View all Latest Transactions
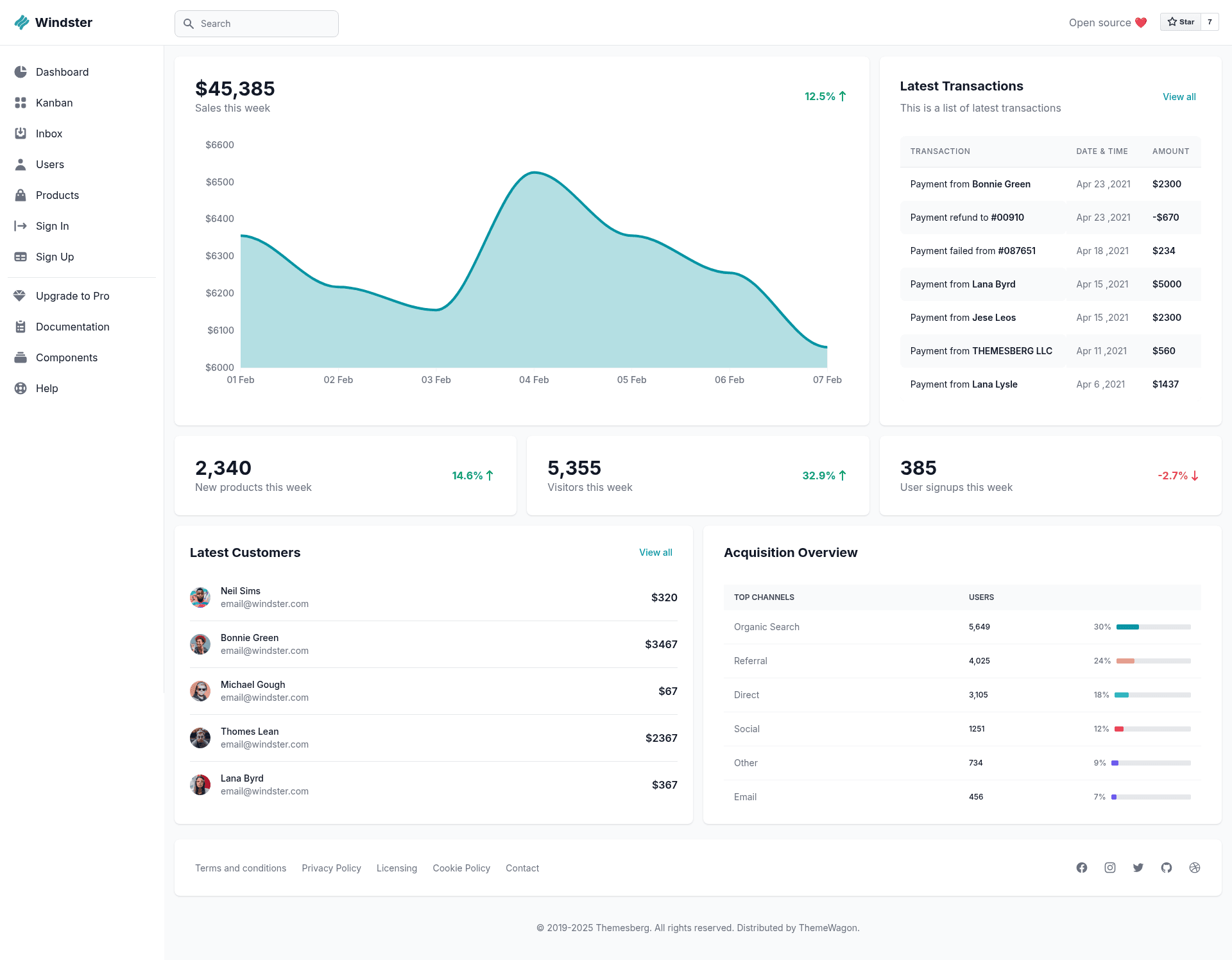The height and width of the screenshot is (960, 1232). pyautogui.click(x=1179, y=97)
